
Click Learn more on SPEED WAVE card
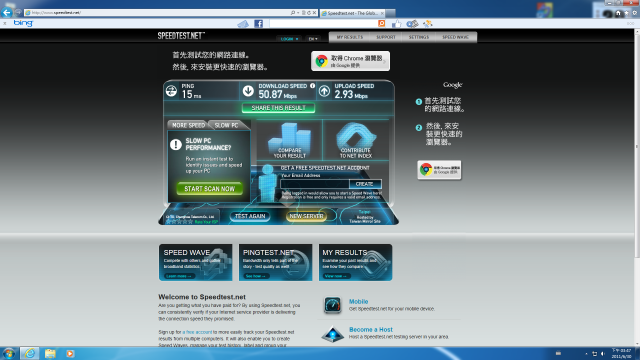(x=179, y=276)
